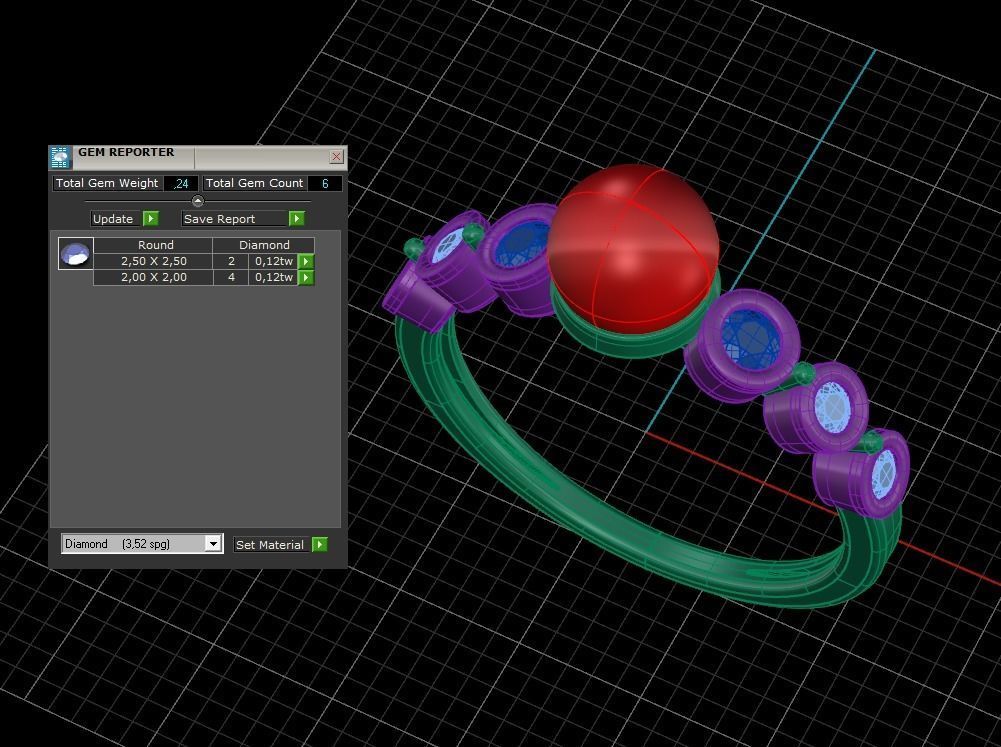This screenshot has height=747, width=1001.
Task: Click the Save Report button
Action: pyautogui.click(x=234, y=219)
